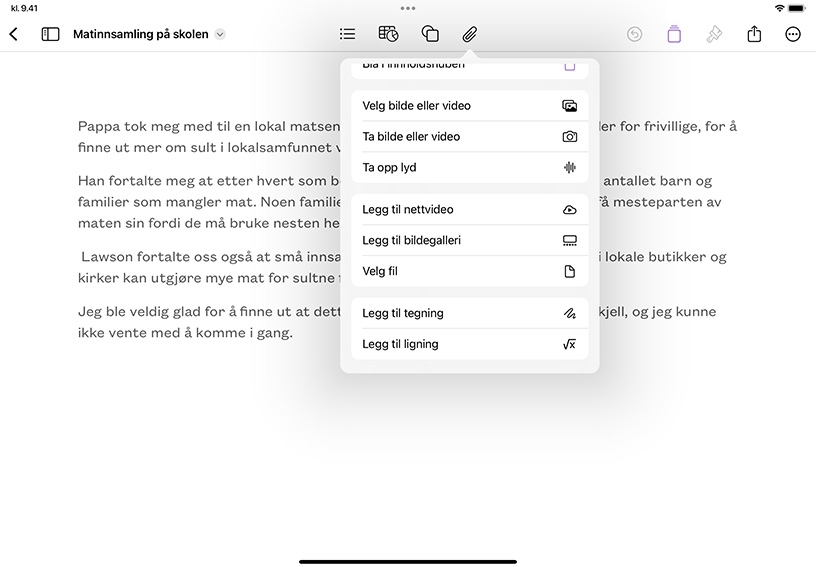Click the drawing scribble icon

coord(570,313)
